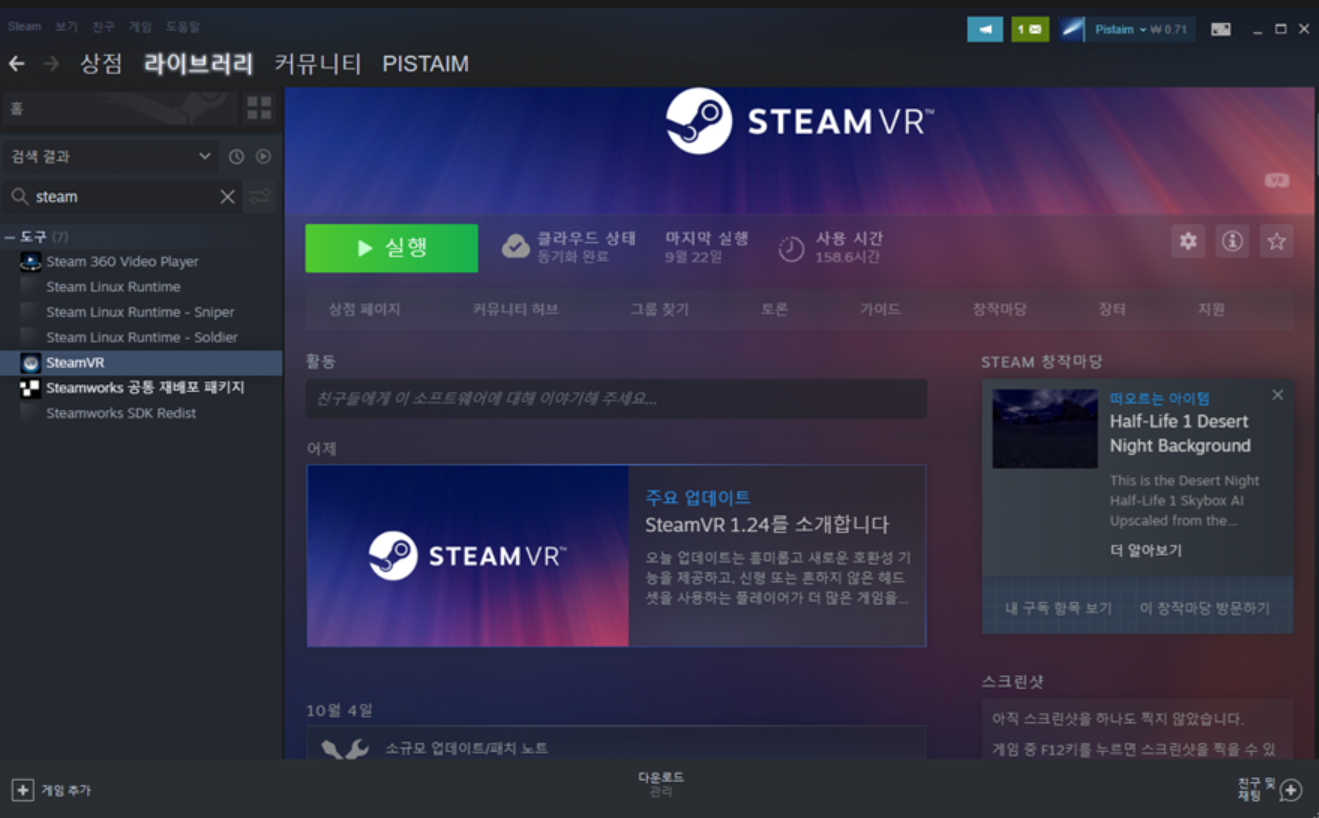
Task: Open the 보기 menu
Action: coord(66,27)
